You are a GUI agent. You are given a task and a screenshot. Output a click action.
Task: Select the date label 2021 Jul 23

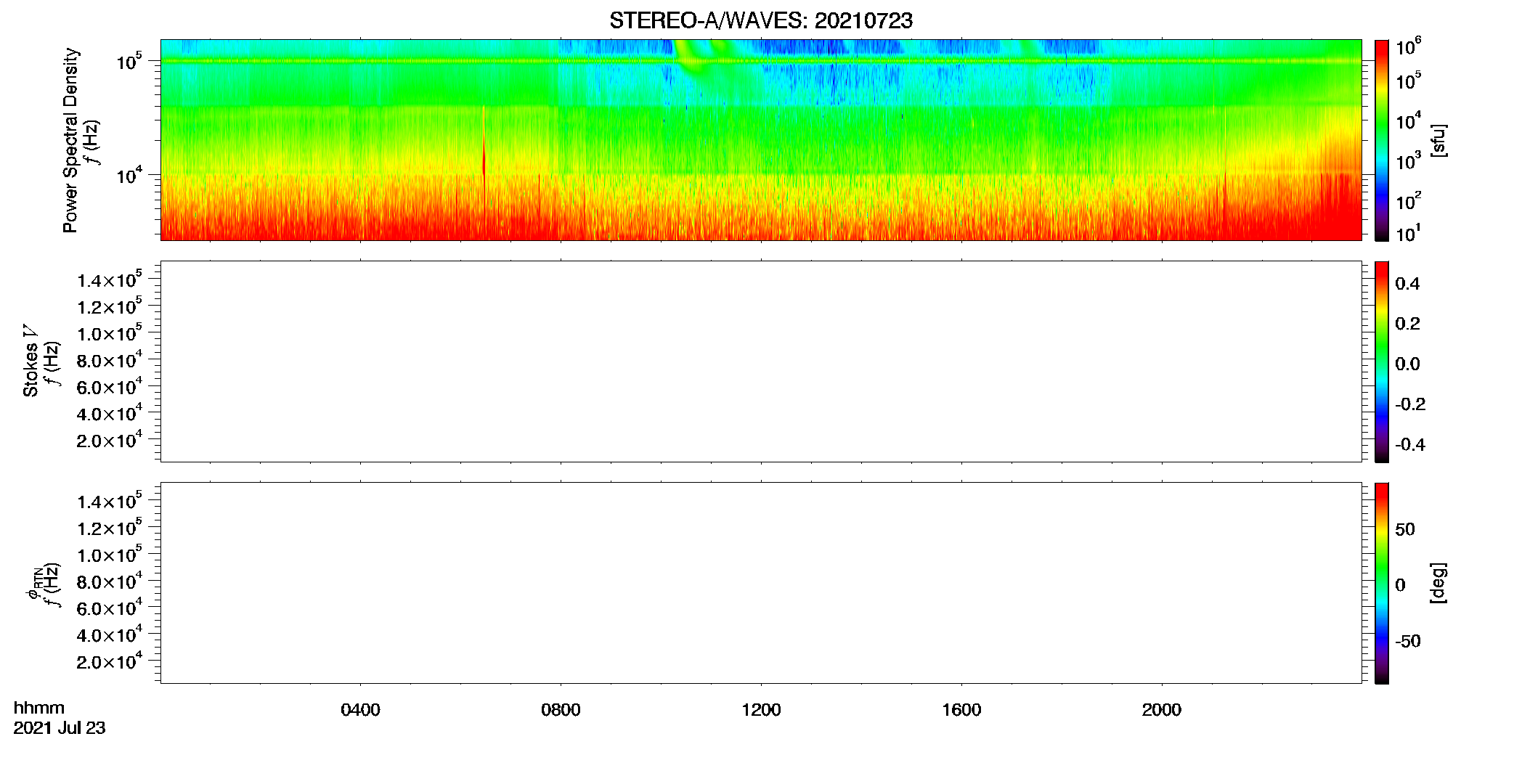(60, 728)
